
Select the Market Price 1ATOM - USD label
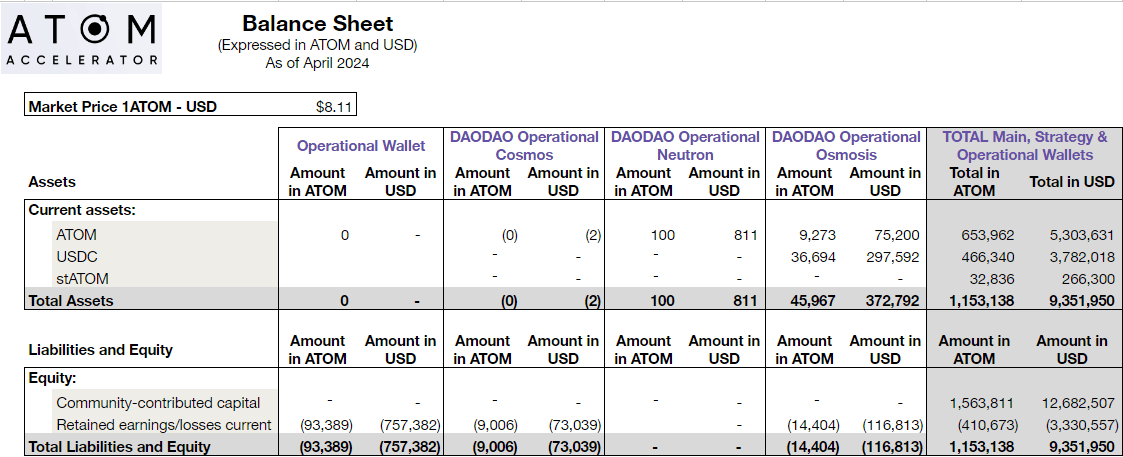click(x=123, y=106)
